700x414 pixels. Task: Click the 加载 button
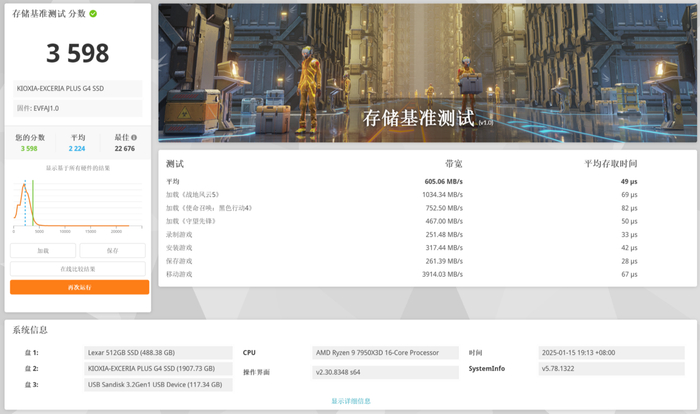[43, 251]
